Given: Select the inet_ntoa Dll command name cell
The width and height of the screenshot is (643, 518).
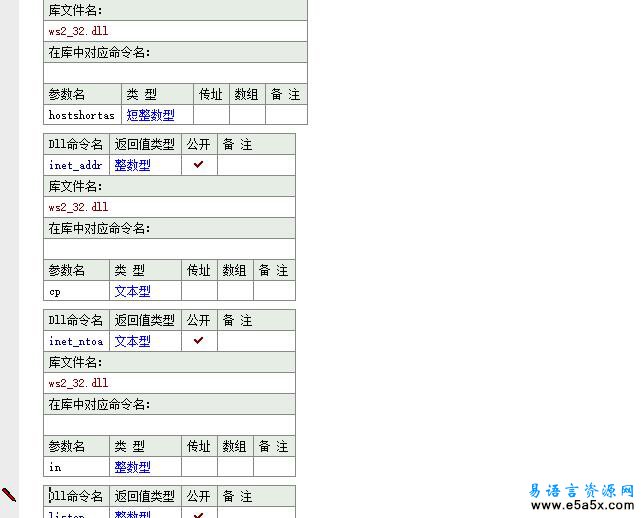Looking at the screenshot, I should click(x=76, y=341).
